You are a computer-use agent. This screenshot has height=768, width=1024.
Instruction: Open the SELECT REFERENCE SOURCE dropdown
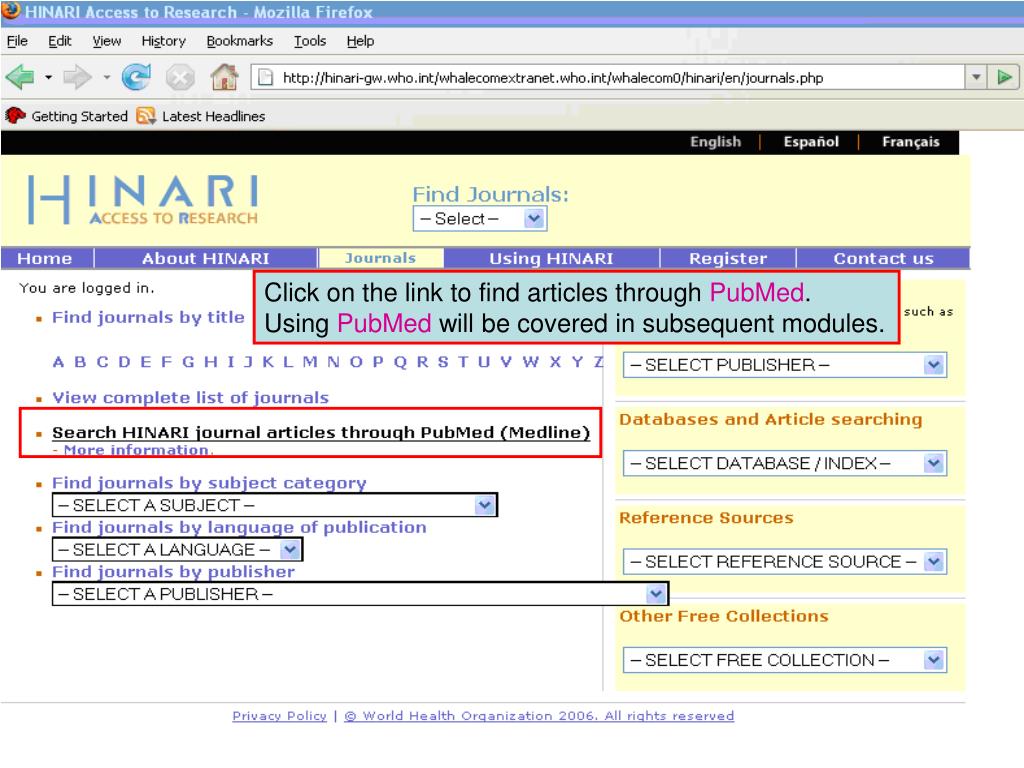[784, 562]
